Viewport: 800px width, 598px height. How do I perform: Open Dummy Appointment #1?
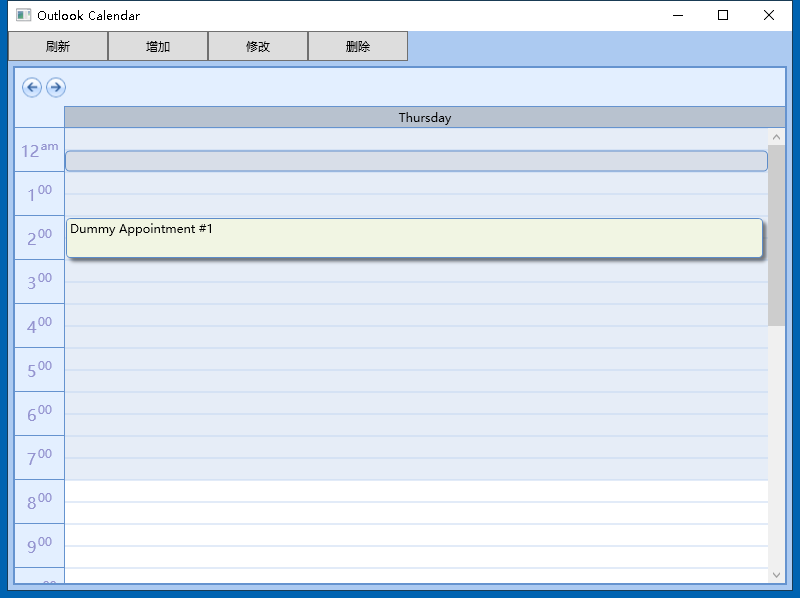tap(414, 238)
